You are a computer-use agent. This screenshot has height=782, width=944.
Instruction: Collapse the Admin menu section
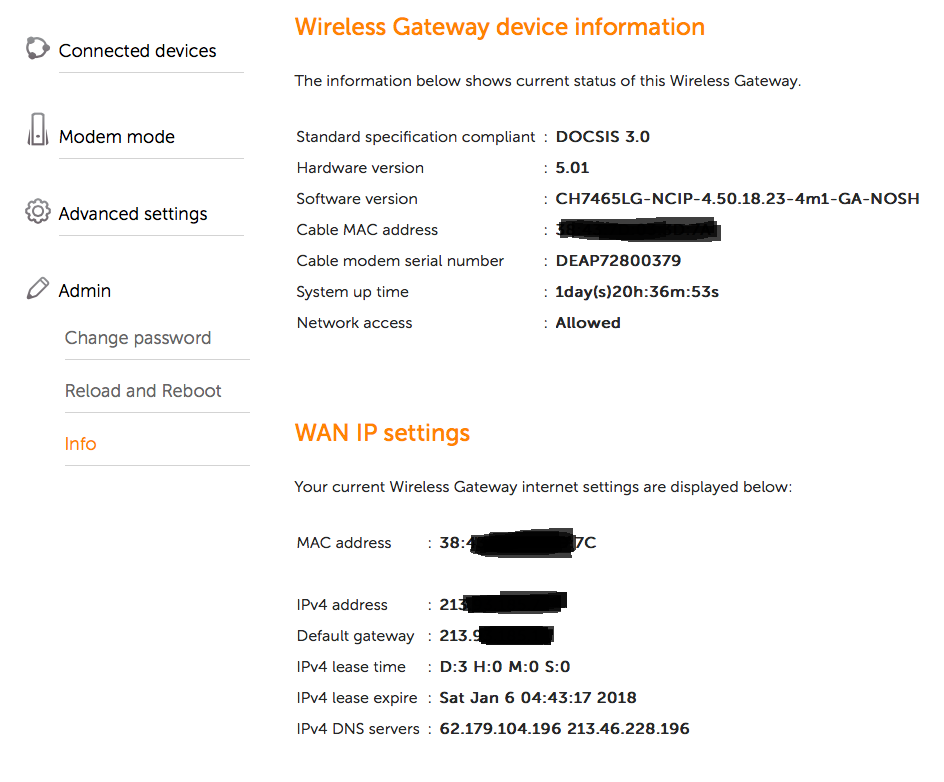(85, 291)
